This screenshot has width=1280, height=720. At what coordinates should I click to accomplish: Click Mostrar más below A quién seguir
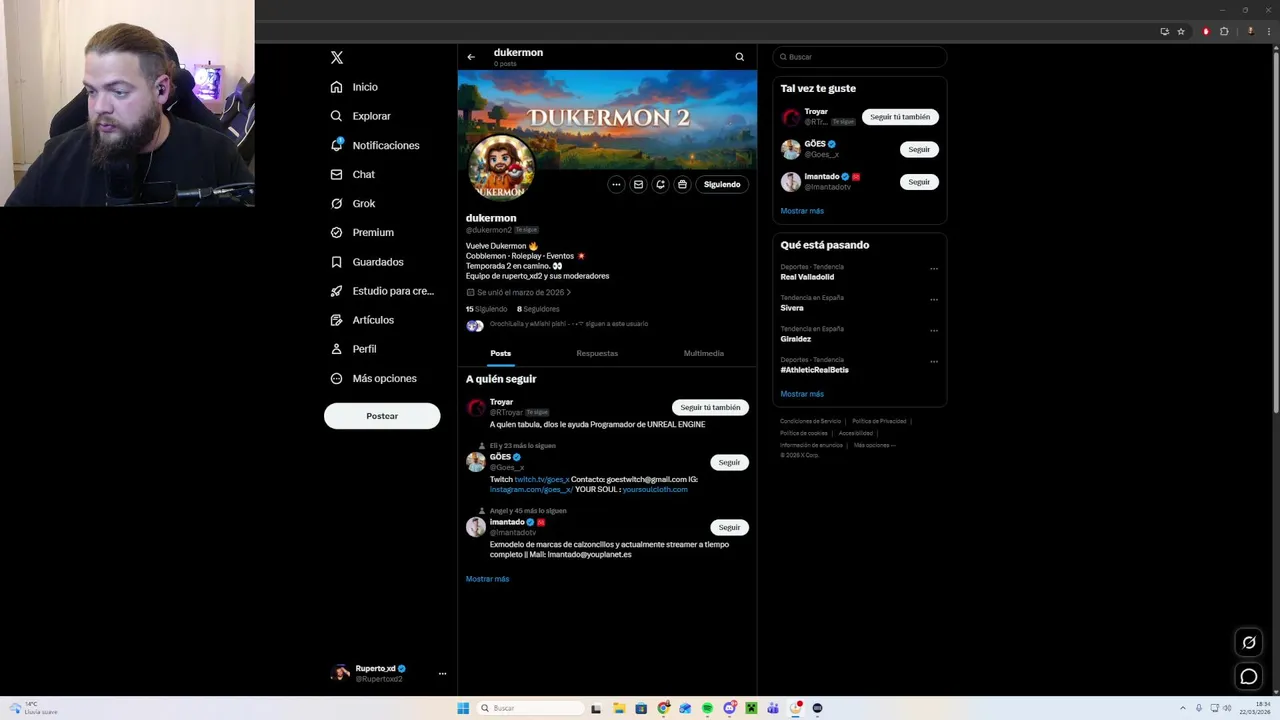(487, 579)
